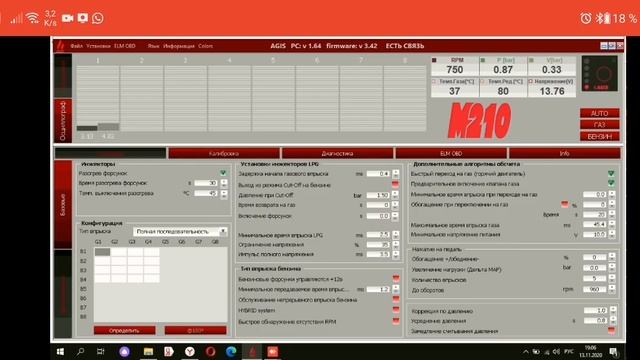Open the Язык menu
The width and height of the screenshot is (640, 360).
coord(153,46)
